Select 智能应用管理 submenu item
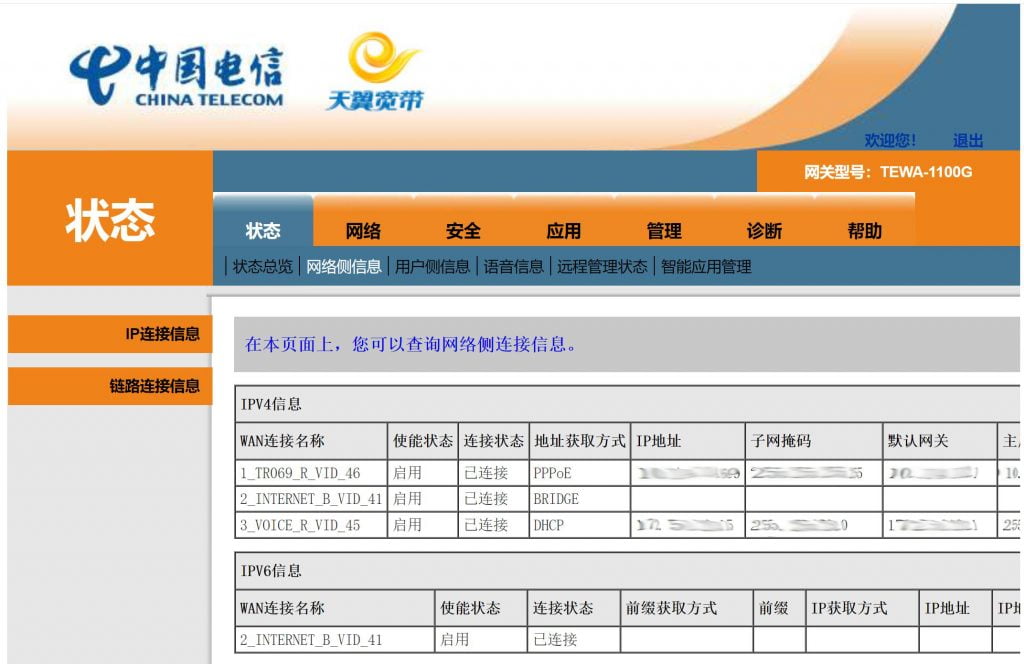1024x664 pixels. [706, 267]
